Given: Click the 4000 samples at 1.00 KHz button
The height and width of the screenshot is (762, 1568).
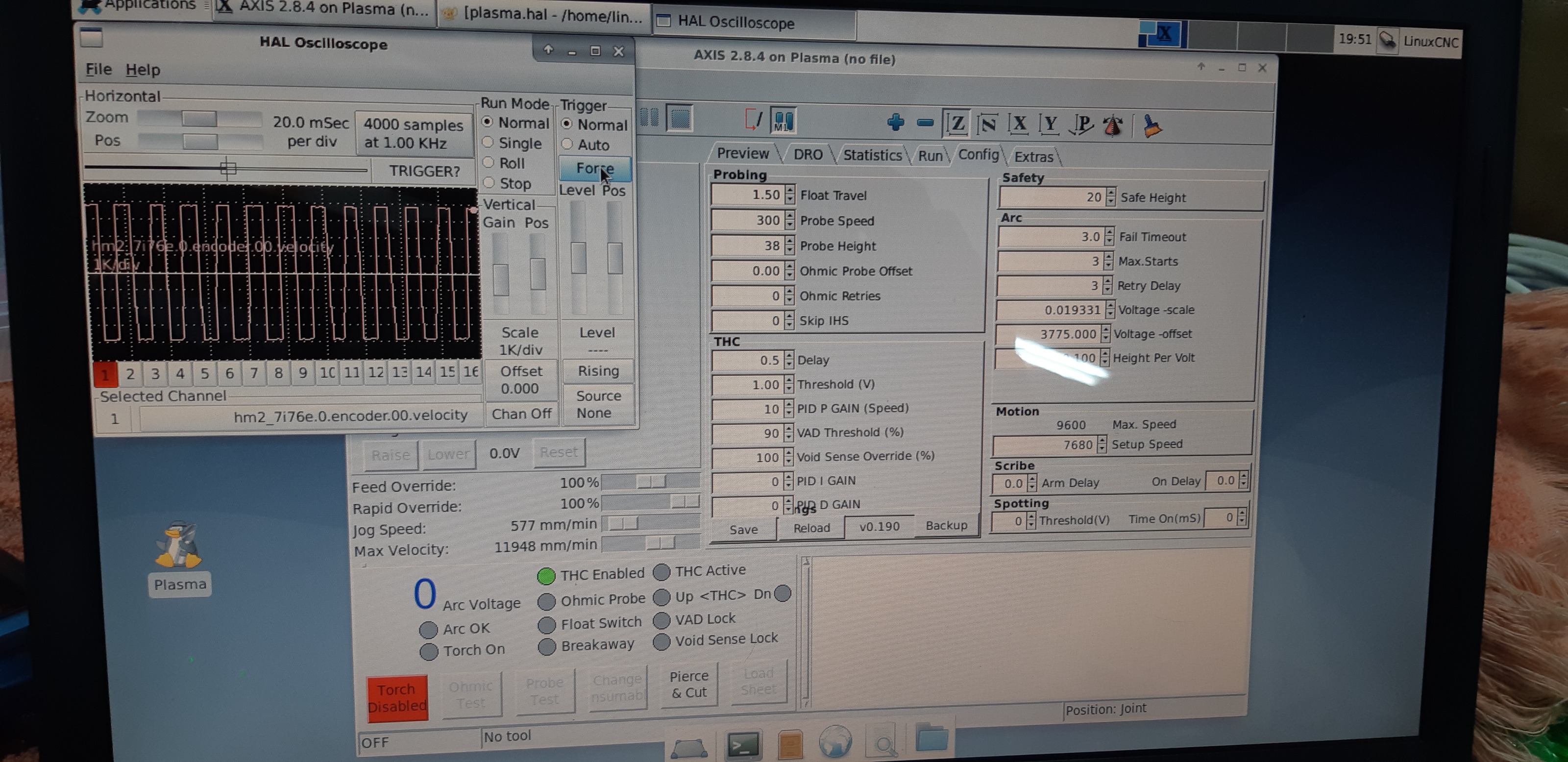Looking at the screenshot, I should click(x=413, y=133).
